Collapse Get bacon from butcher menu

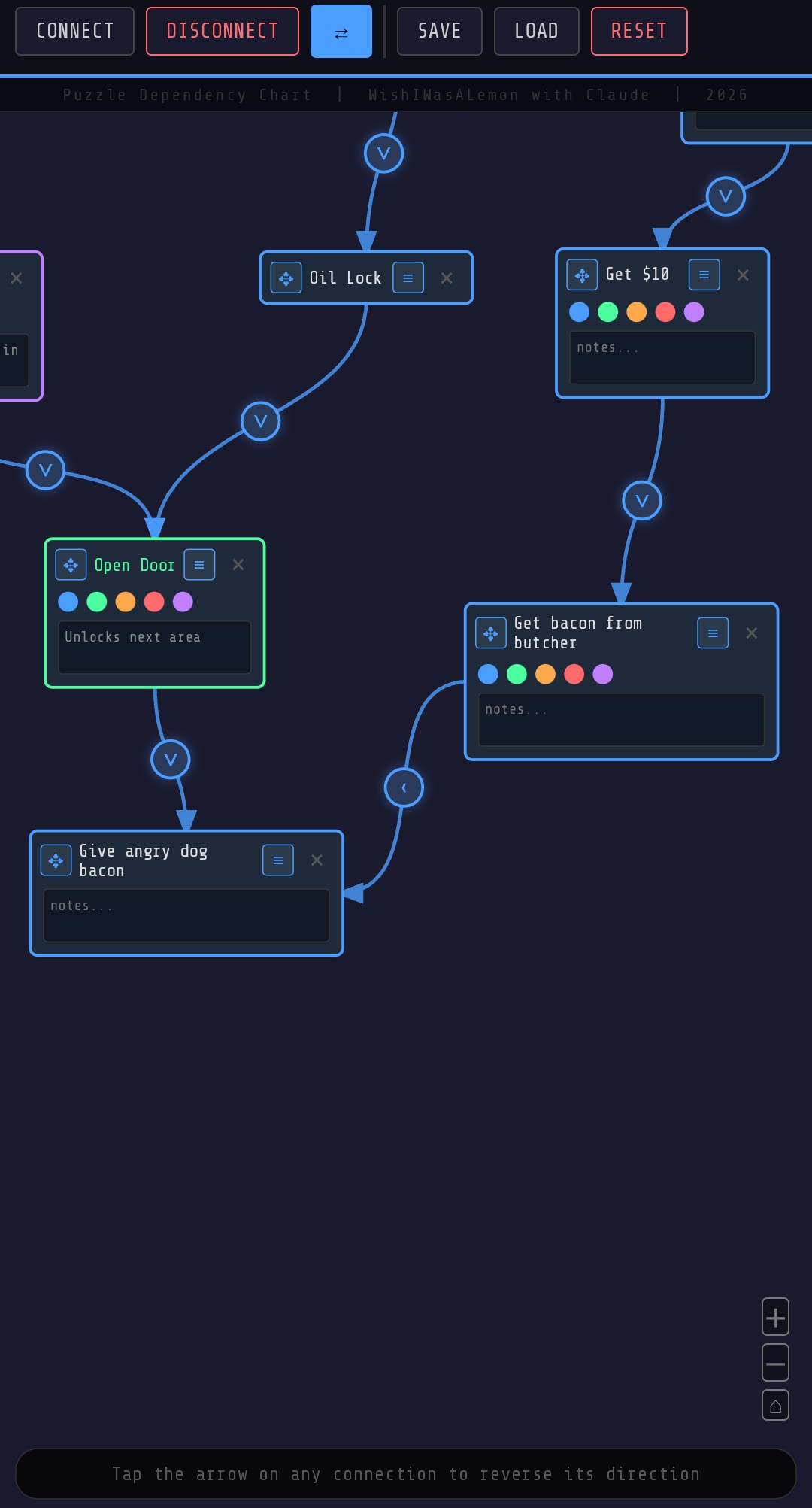(713, 633)
